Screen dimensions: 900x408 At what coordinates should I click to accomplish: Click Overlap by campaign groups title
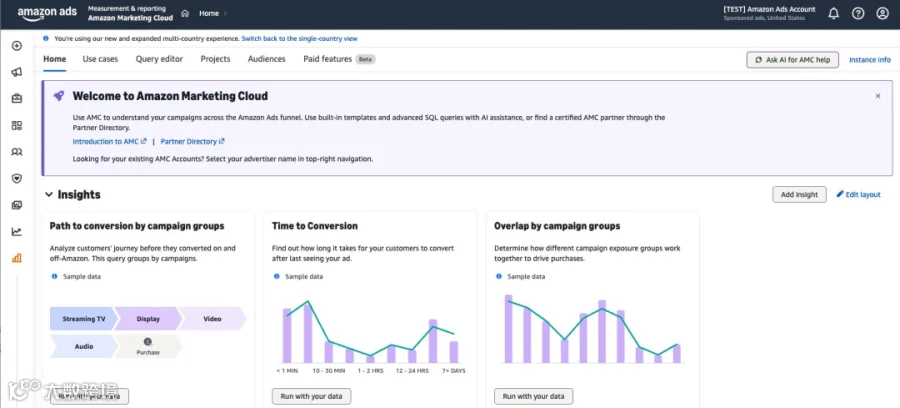557,226
